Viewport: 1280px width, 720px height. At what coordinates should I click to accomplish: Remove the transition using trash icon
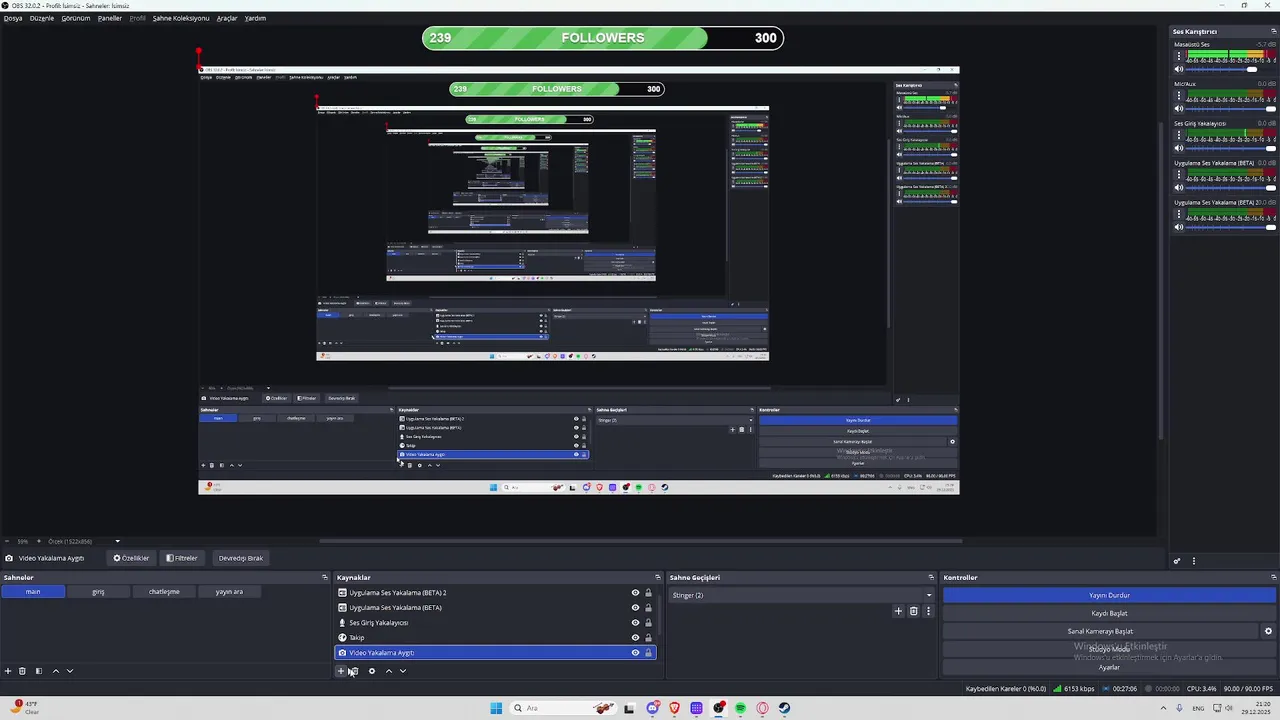click(913, 611)
